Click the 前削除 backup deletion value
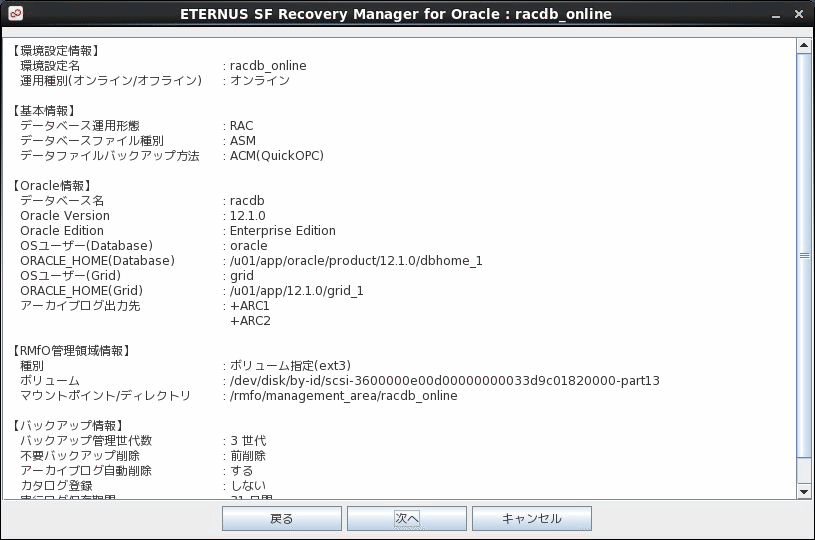Viewport: 815px width, 540px height. click(x=248, y=456)
